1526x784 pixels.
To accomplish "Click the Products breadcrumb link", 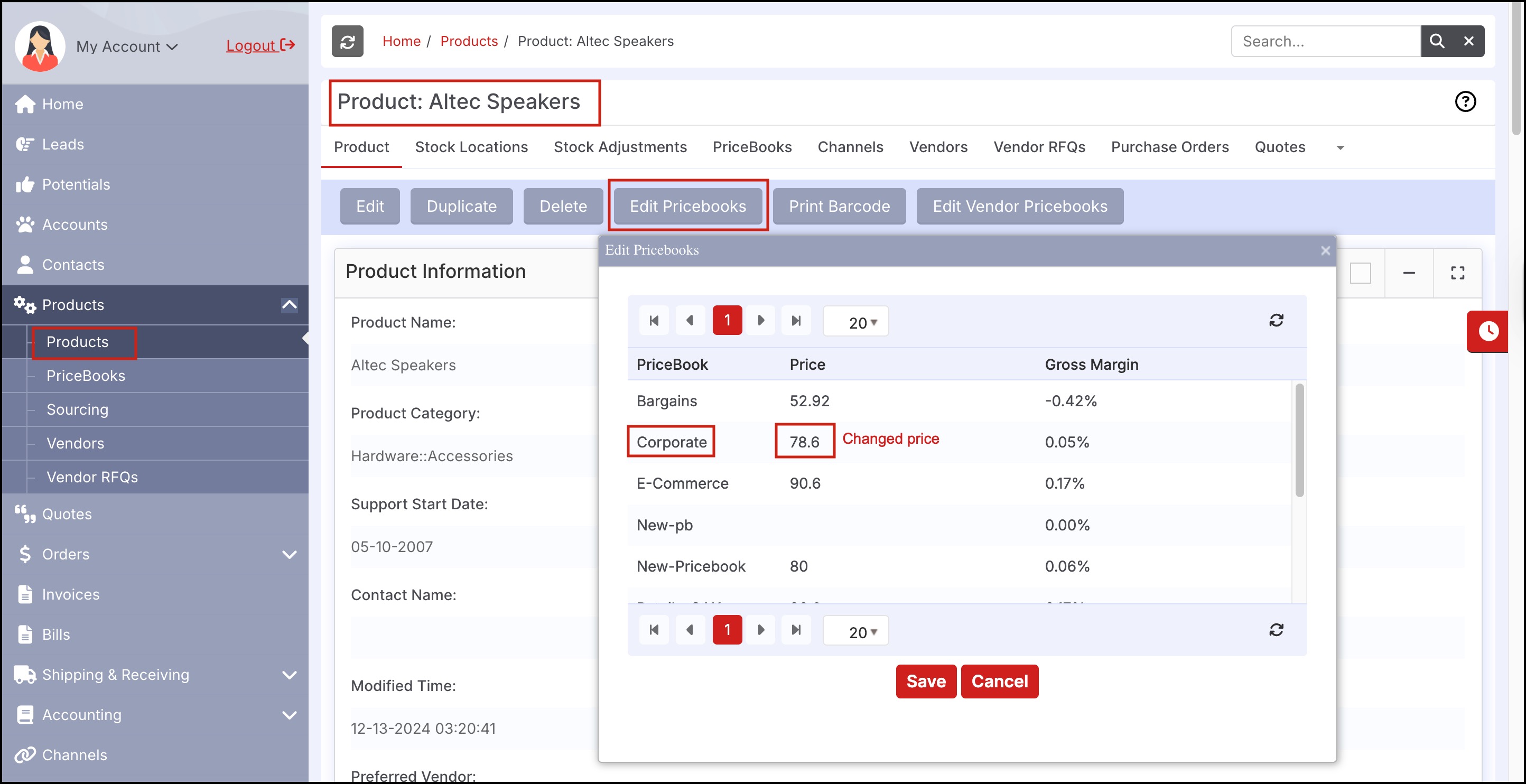I will [469, 41].
